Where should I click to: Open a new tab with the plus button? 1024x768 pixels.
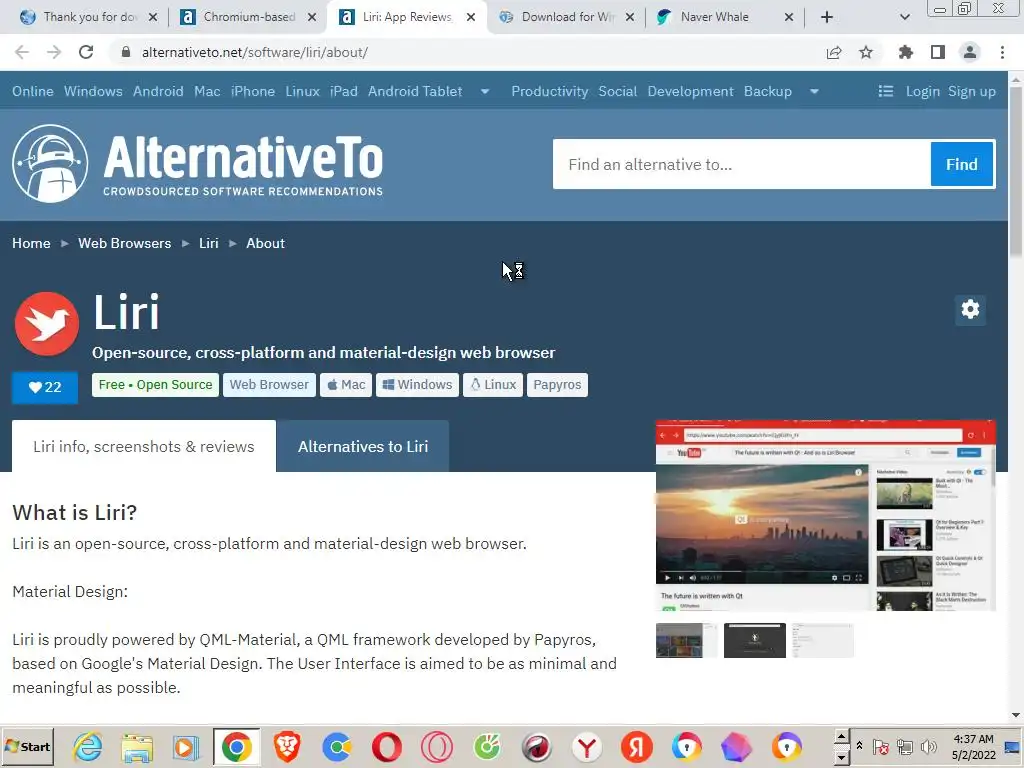[827, 17]
